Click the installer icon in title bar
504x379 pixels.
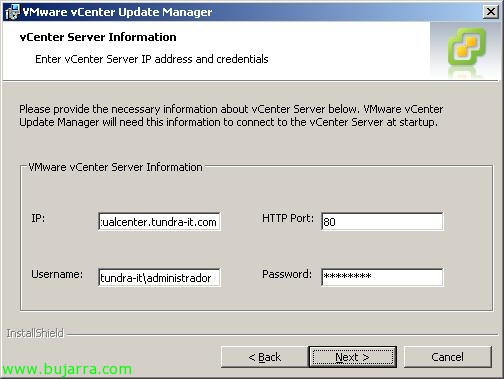tap(12, 12)
